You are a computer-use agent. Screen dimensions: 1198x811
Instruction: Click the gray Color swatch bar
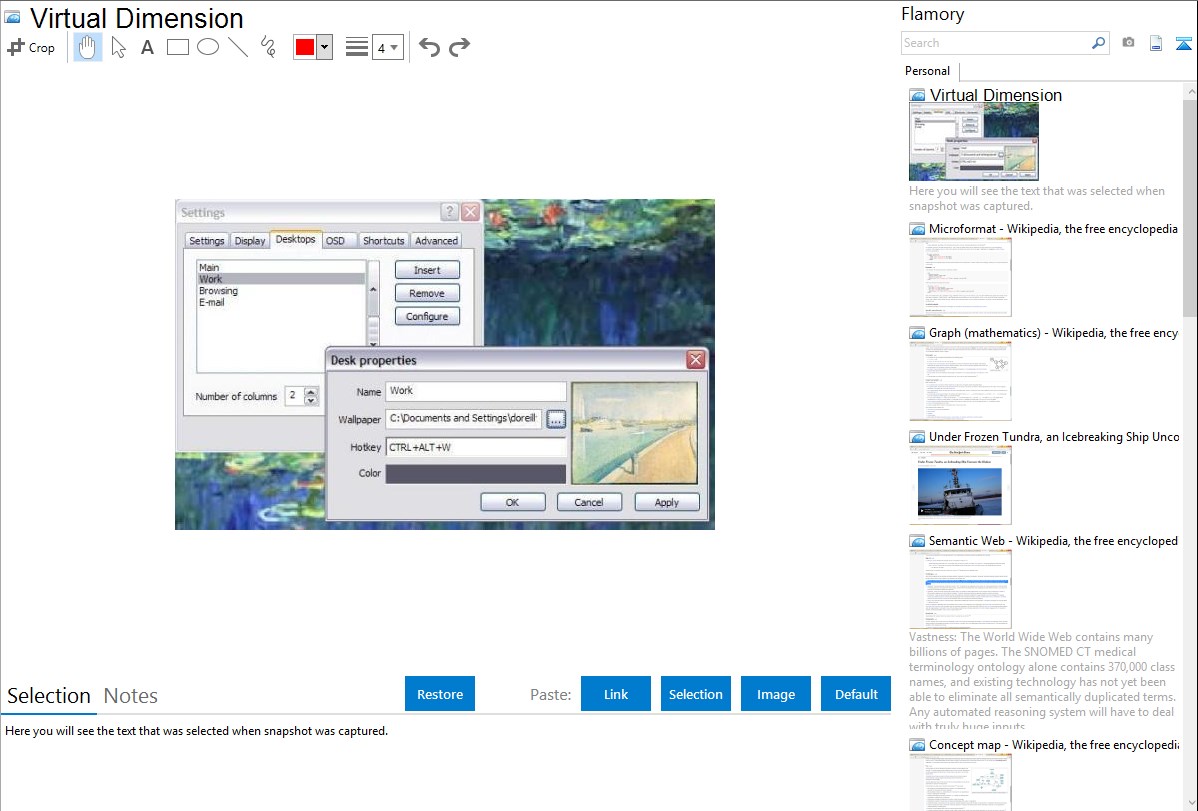[x=475, y=473]
